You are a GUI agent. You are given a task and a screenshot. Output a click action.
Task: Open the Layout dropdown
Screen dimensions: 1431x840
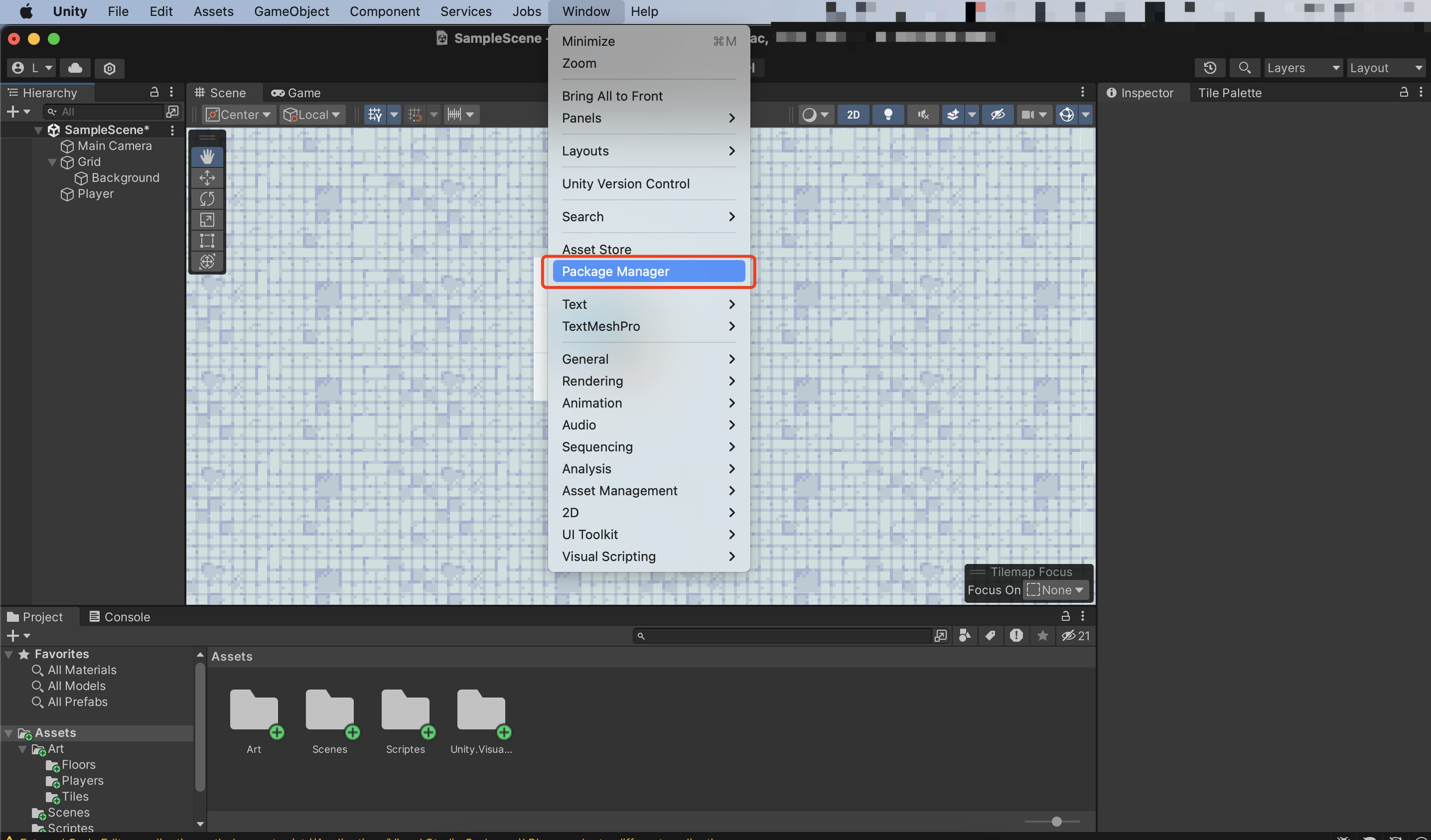(x=1386, y=68)
